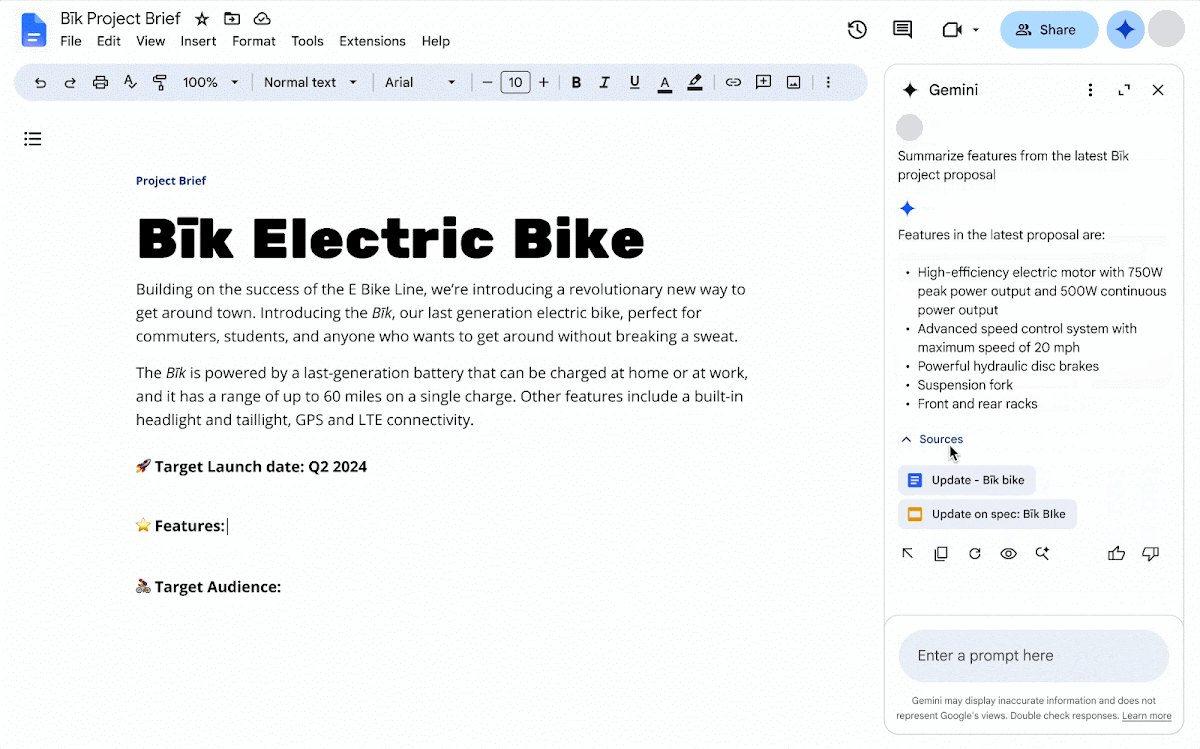
Task: Toggle the Gemini side panel button
Action: click(1125, 30)
